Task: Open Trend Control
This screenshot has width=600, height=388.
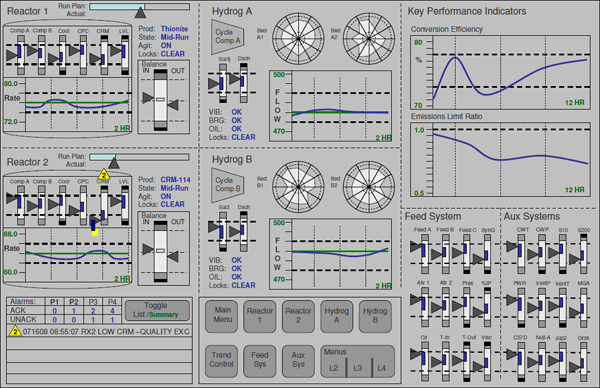Action: pos(221,361)
